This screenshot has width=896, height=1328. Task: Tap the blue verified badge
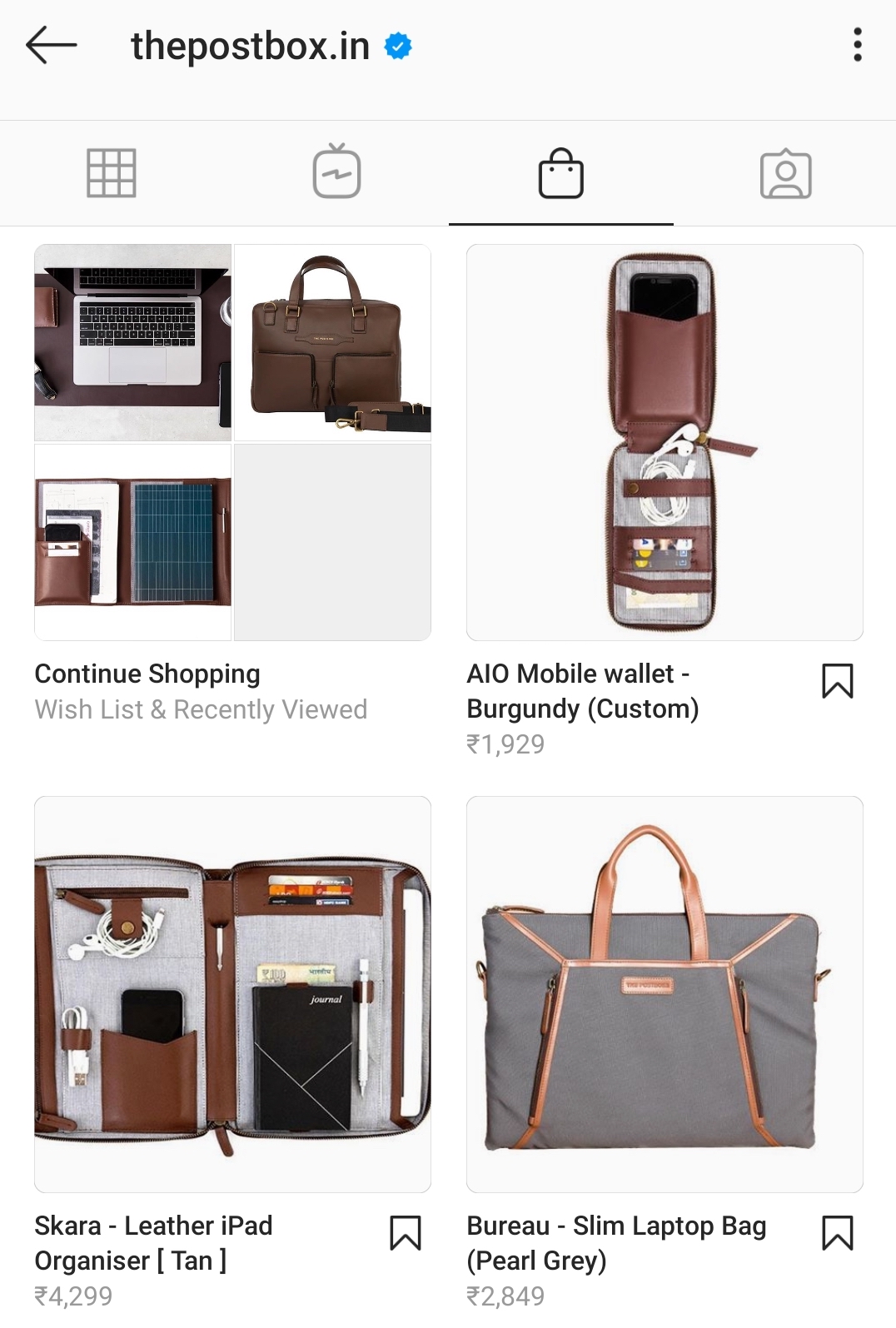pyautogui.click(x=398, y=46)
